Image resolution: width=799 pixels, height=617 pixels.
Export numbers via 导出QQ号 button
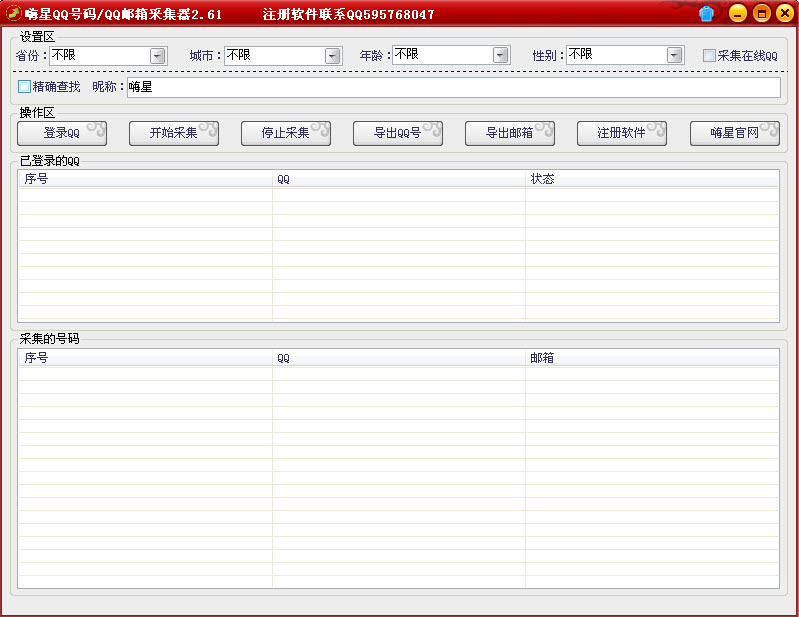tap(397, 133)
